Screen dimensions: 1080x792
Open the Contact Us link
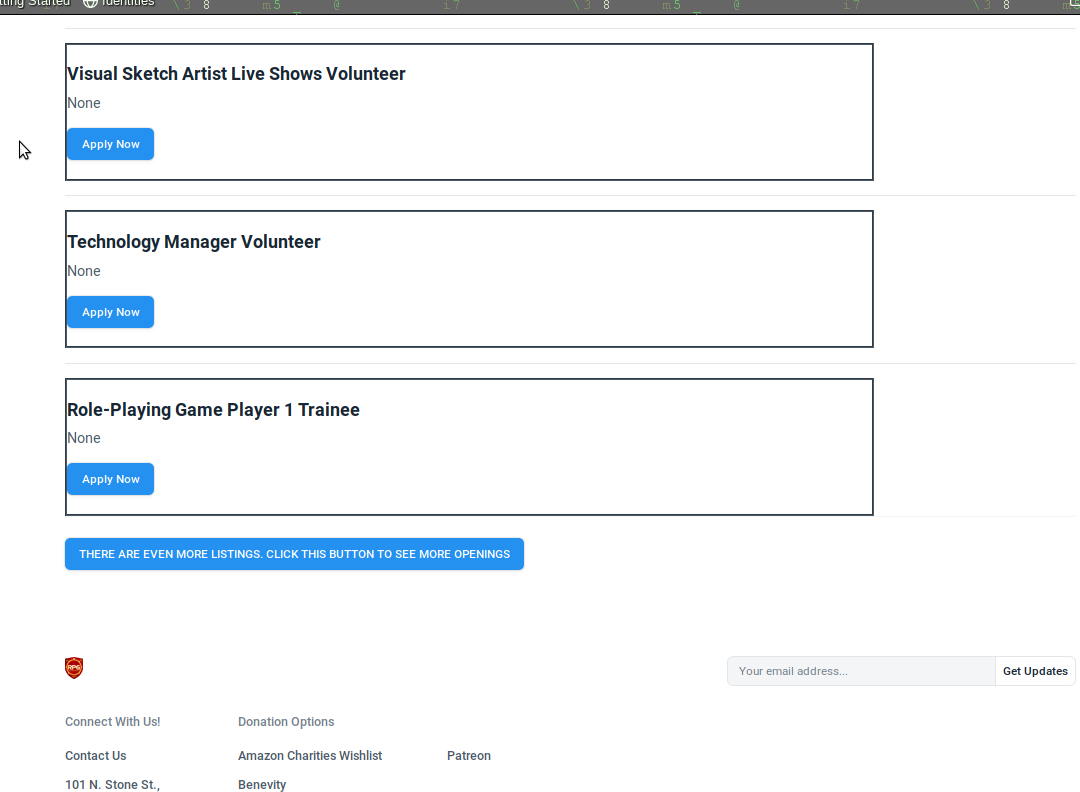(96, 756)
